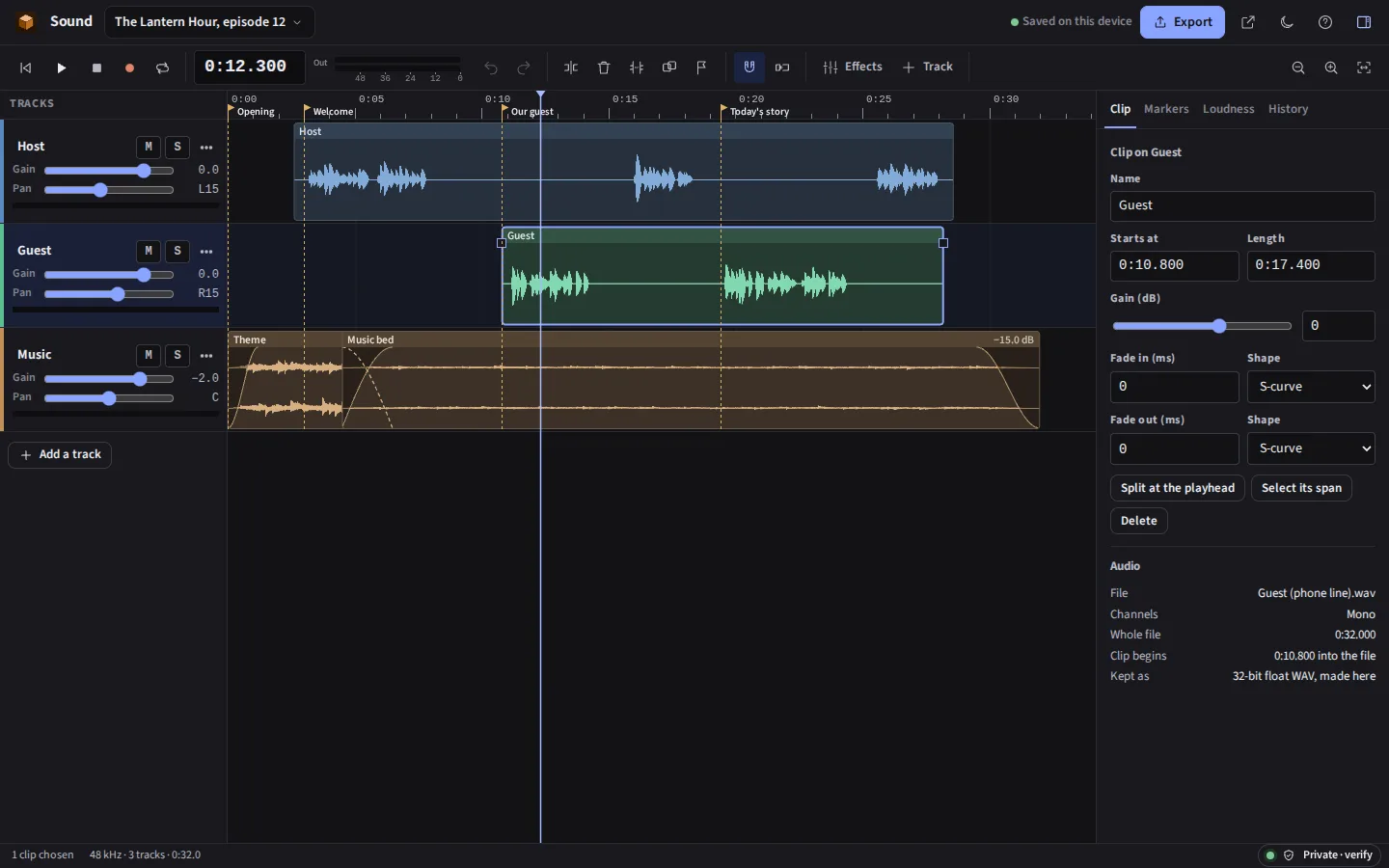Click the trash icon in the toolbar
1389x868 pixels.
pyautogui.click(x=604, y=68)
